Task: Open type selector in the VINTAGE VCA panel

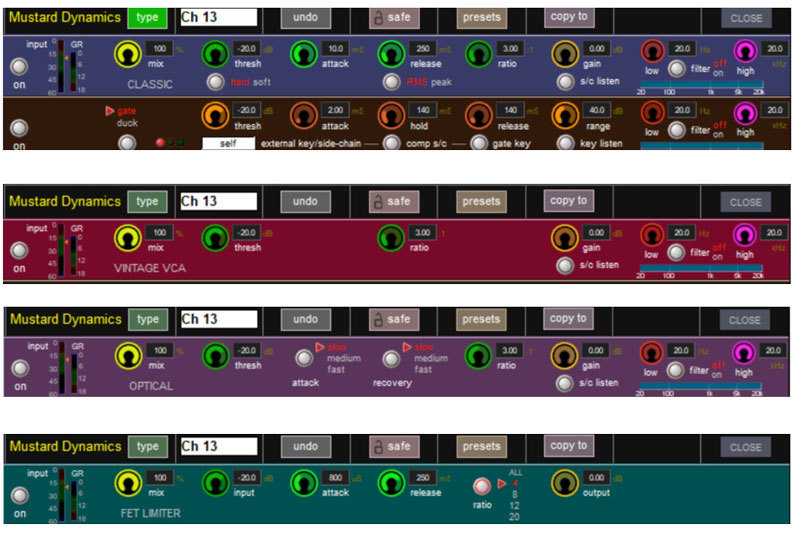Action: coord(147,202)
